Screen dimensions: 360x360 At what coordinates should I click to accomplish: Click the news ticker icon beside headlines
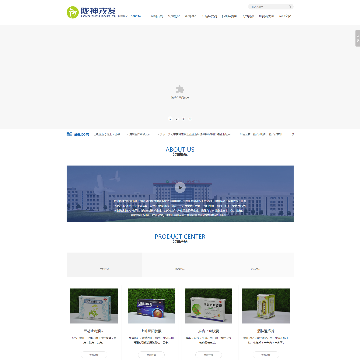69,134
